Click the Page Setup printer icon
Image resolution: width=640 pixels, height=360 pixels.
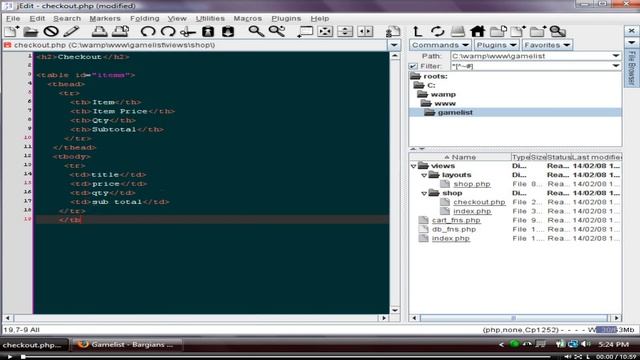(120, 31)
